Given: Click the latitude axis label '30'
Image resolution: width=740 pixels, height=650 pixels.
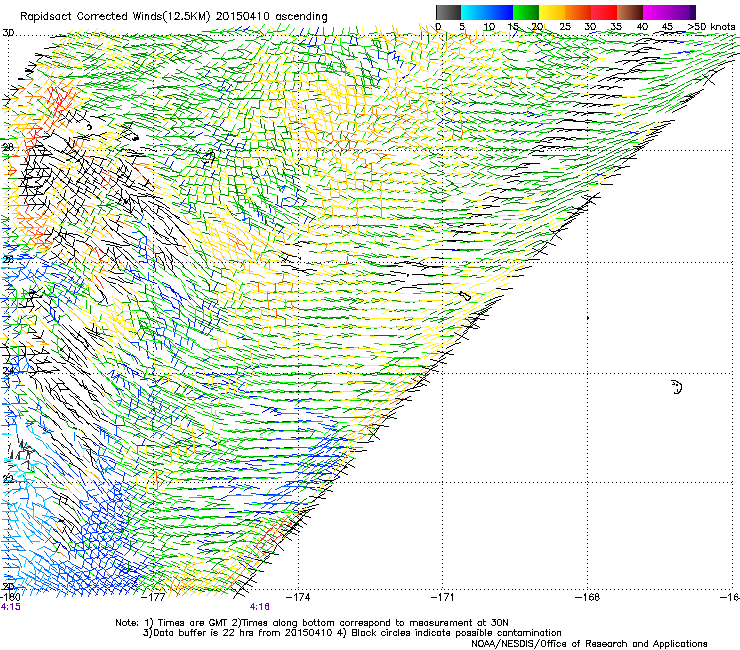Looking at the screenshot, I should point(8,33).
